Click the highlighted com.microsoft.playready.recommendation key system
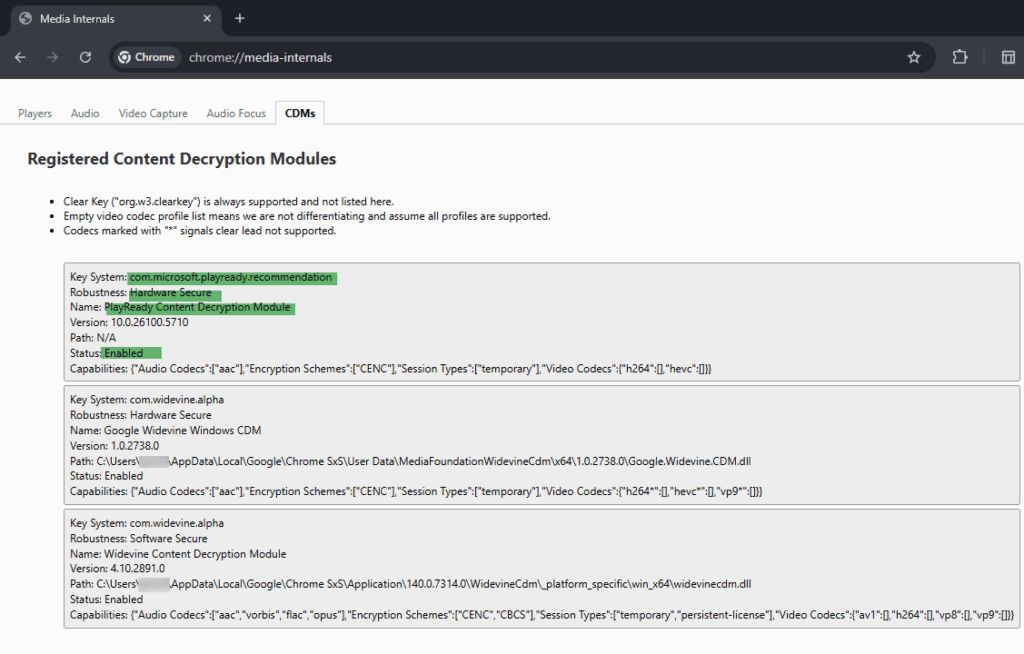 pos(231,277)
